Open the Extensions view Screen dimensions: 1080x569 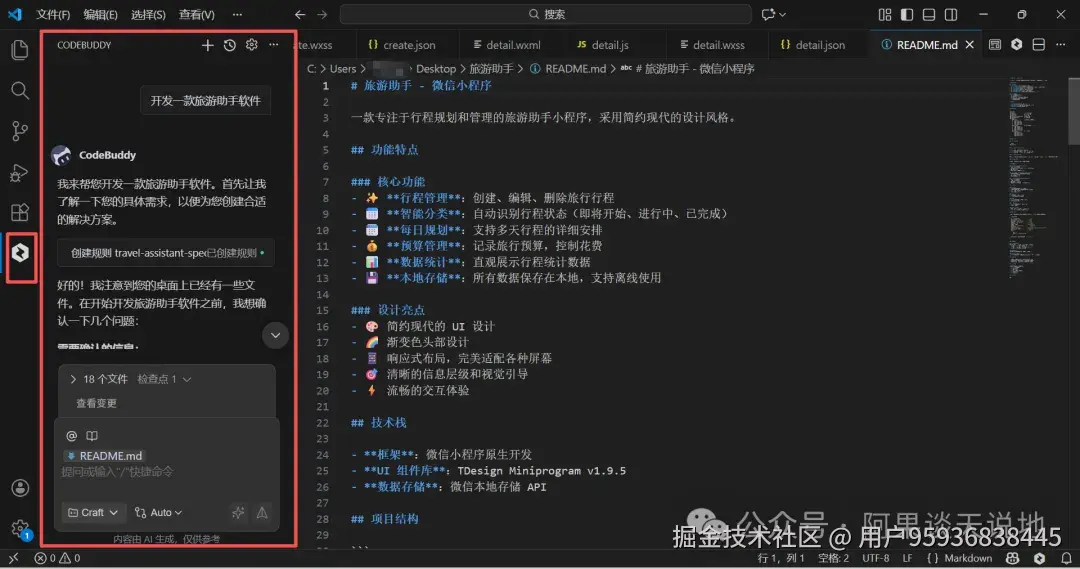tap(20, 212)
